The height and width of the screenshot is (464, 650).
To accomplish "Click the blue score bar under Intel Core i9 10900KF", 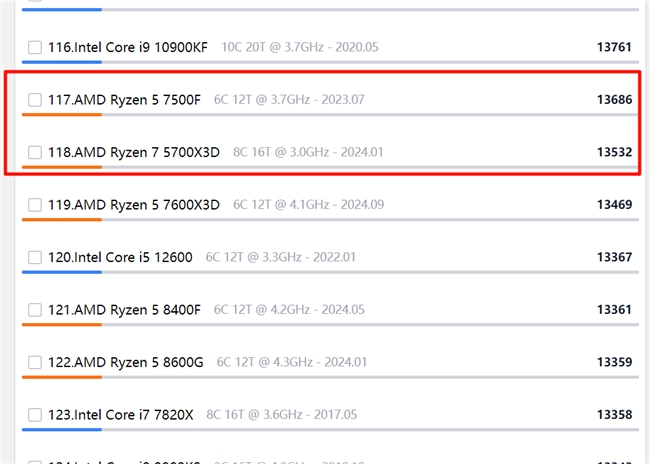I will (x=62, y=62).
